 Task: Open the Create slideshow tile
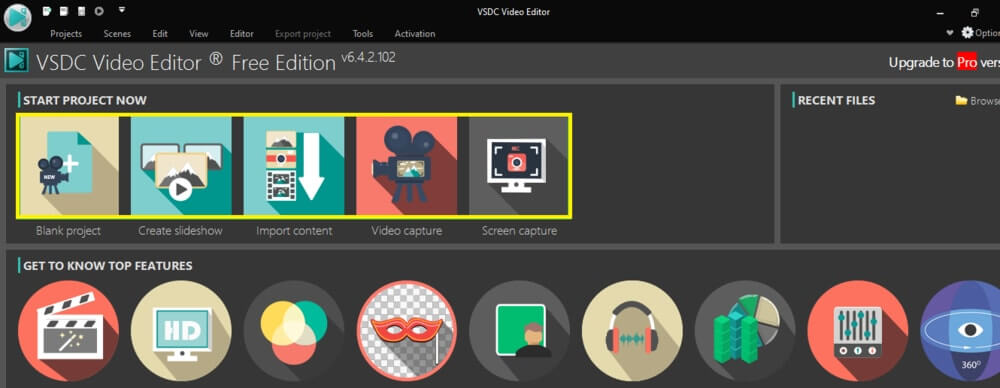coord(181,166)
